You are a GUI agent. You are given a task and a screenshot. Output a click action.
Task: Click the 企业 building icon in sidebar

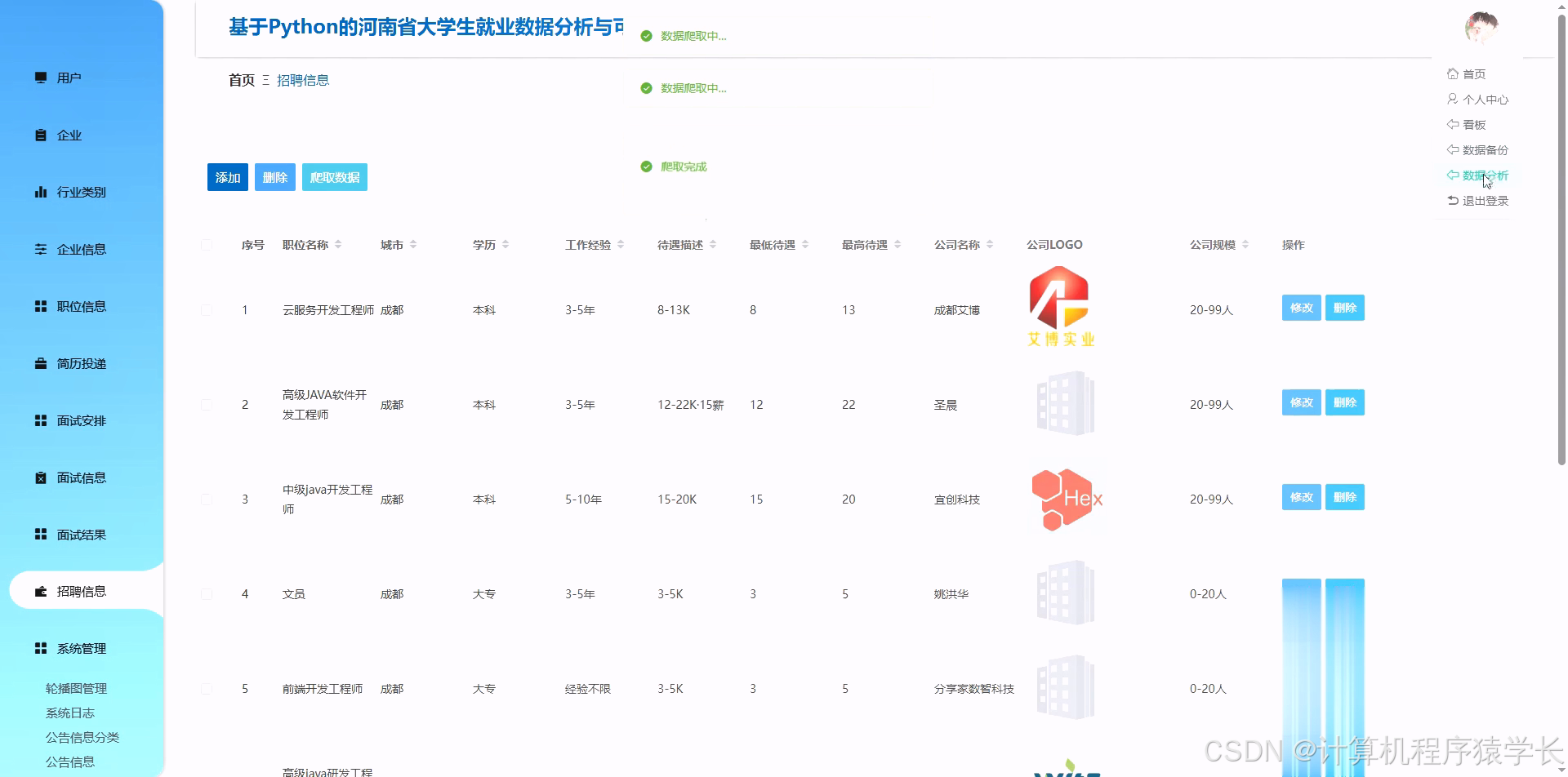click(42, 135)
